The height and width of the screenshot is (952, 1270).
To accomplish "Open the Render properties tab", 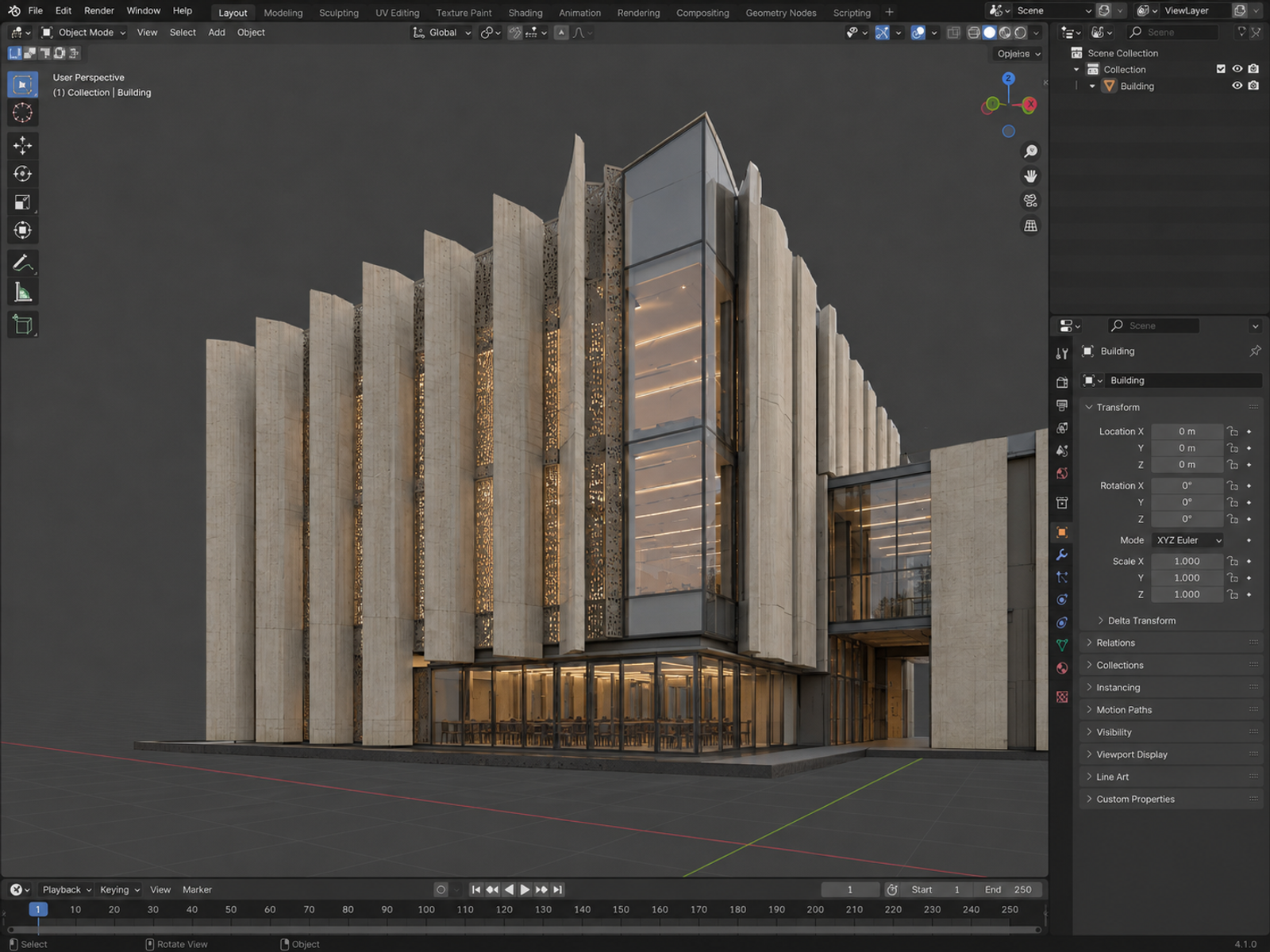I will click(x=1062, y=382).
